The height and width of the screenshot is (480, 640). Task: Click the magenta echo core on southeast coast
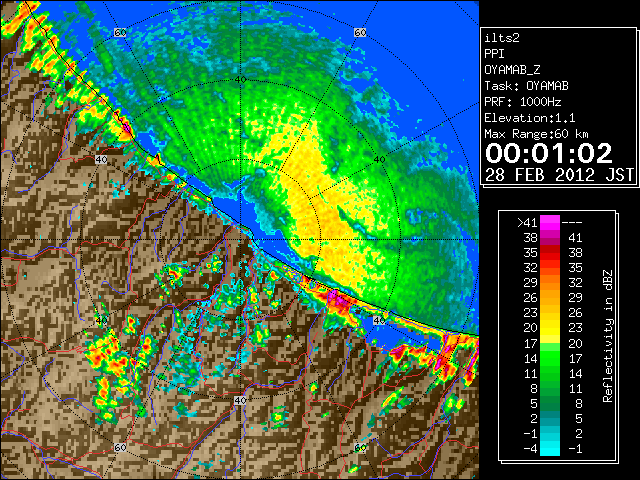pos(339,300)
